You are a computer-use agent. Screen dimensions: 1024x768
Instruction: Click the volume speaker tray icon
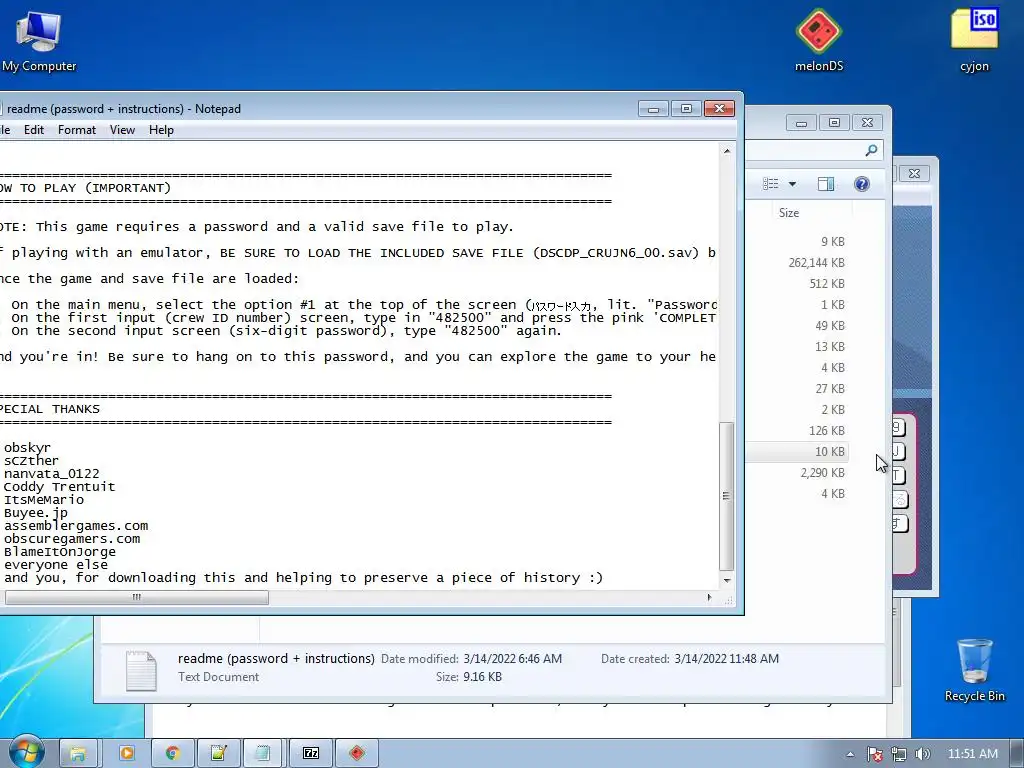[922, 754]
